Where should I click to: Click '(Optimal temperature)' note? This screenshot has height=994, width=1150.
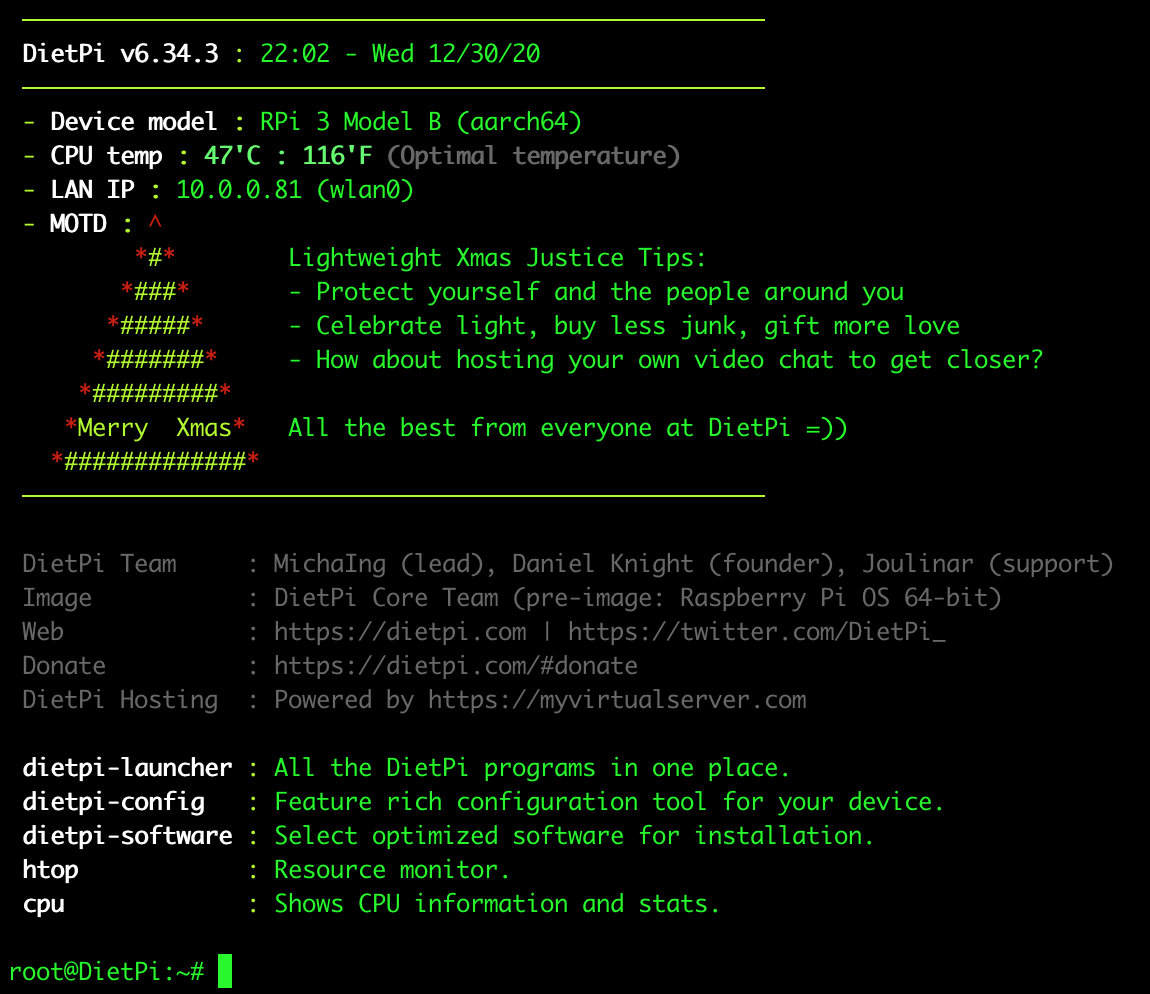tap(533, 156)
